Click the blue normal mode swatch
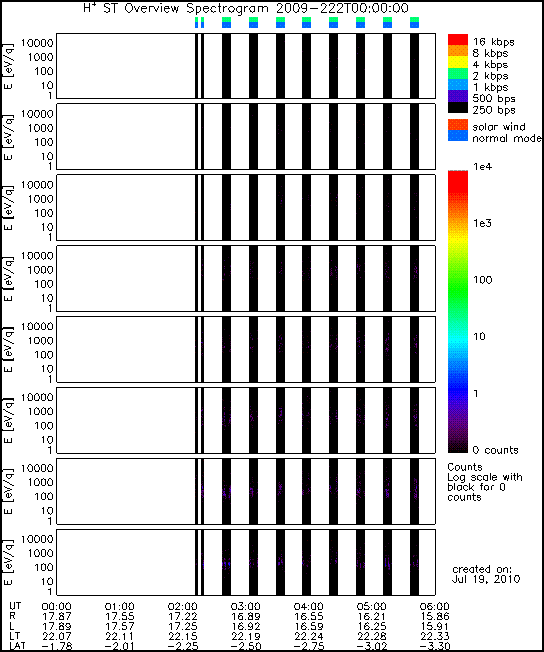Screen dimensions: 544x652 tap(457, 136)
